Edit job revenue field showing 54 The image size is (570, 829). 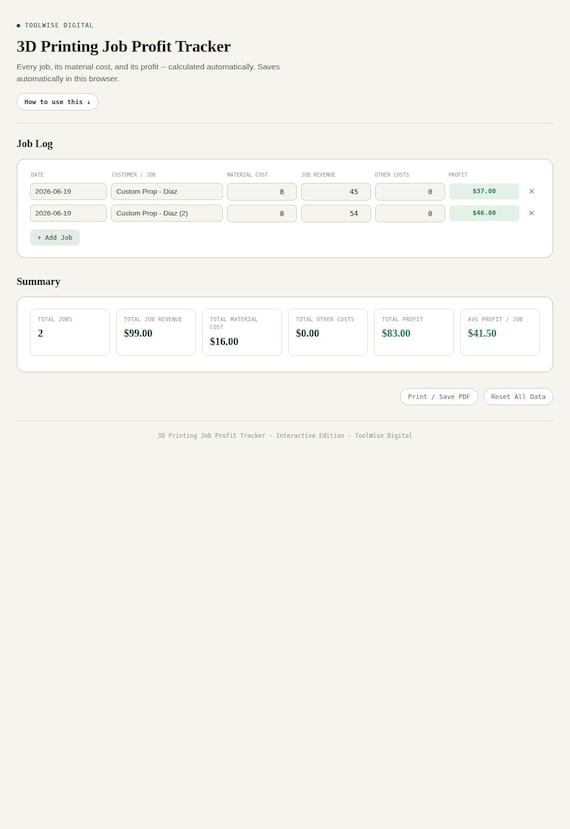coord(336,213)
